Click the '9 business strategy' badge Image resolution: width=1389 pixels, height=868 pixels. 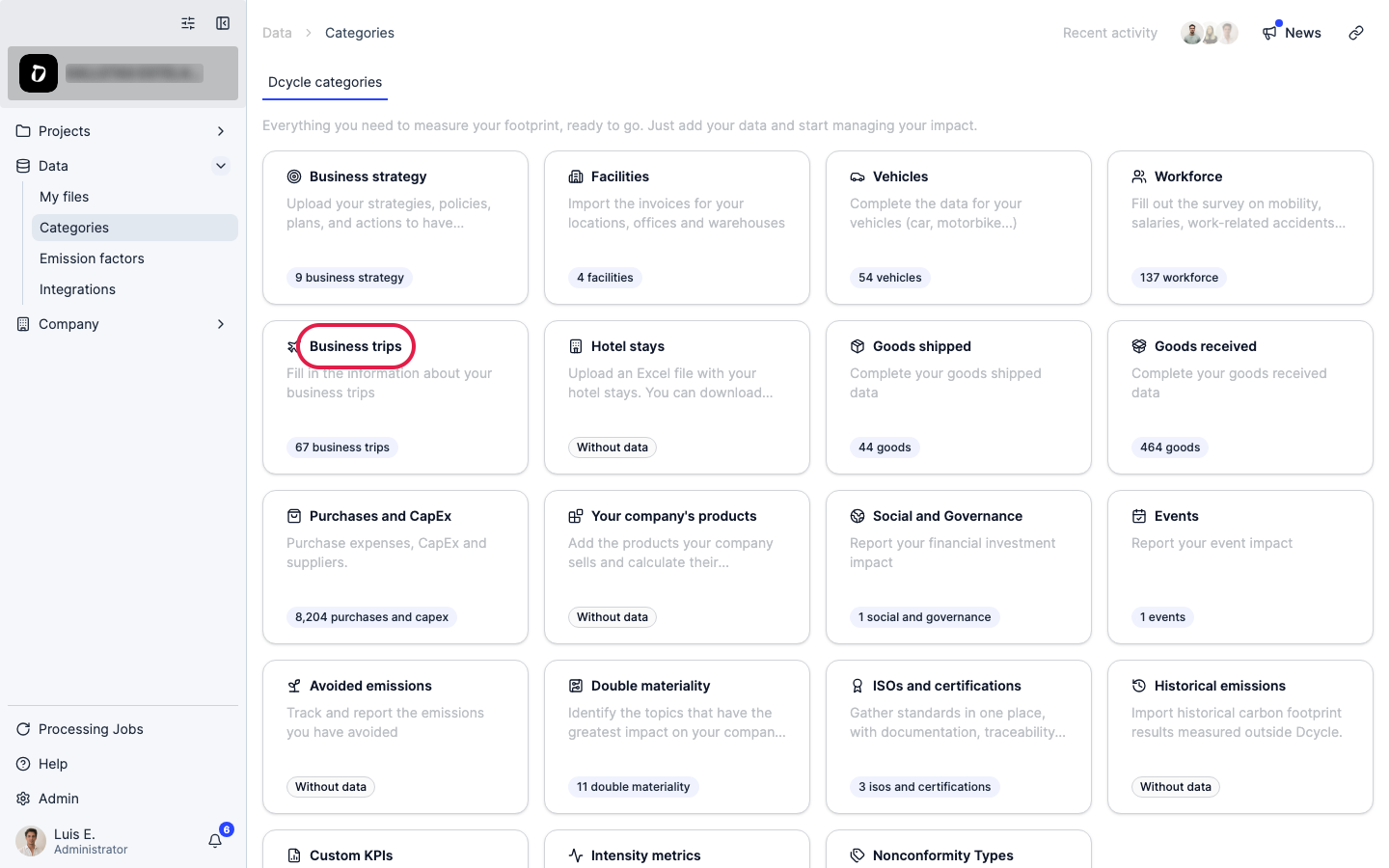349,278
